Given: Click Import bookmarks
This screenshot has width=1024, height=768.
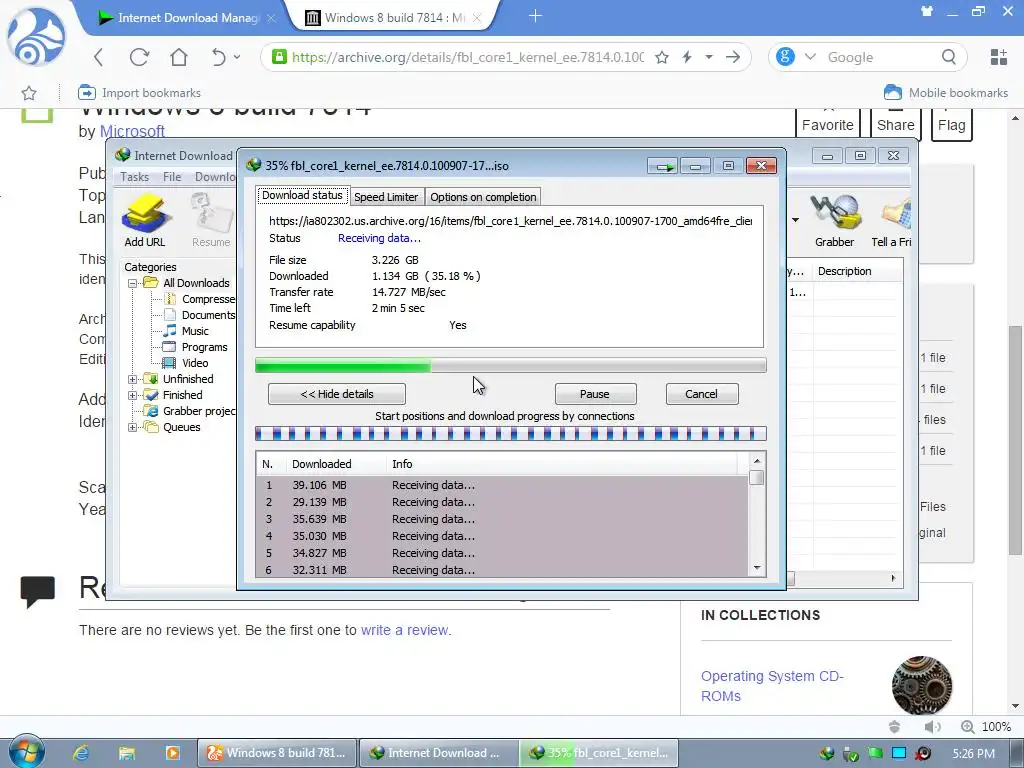Looking at the screenshot, I should (x=139, y=93).
